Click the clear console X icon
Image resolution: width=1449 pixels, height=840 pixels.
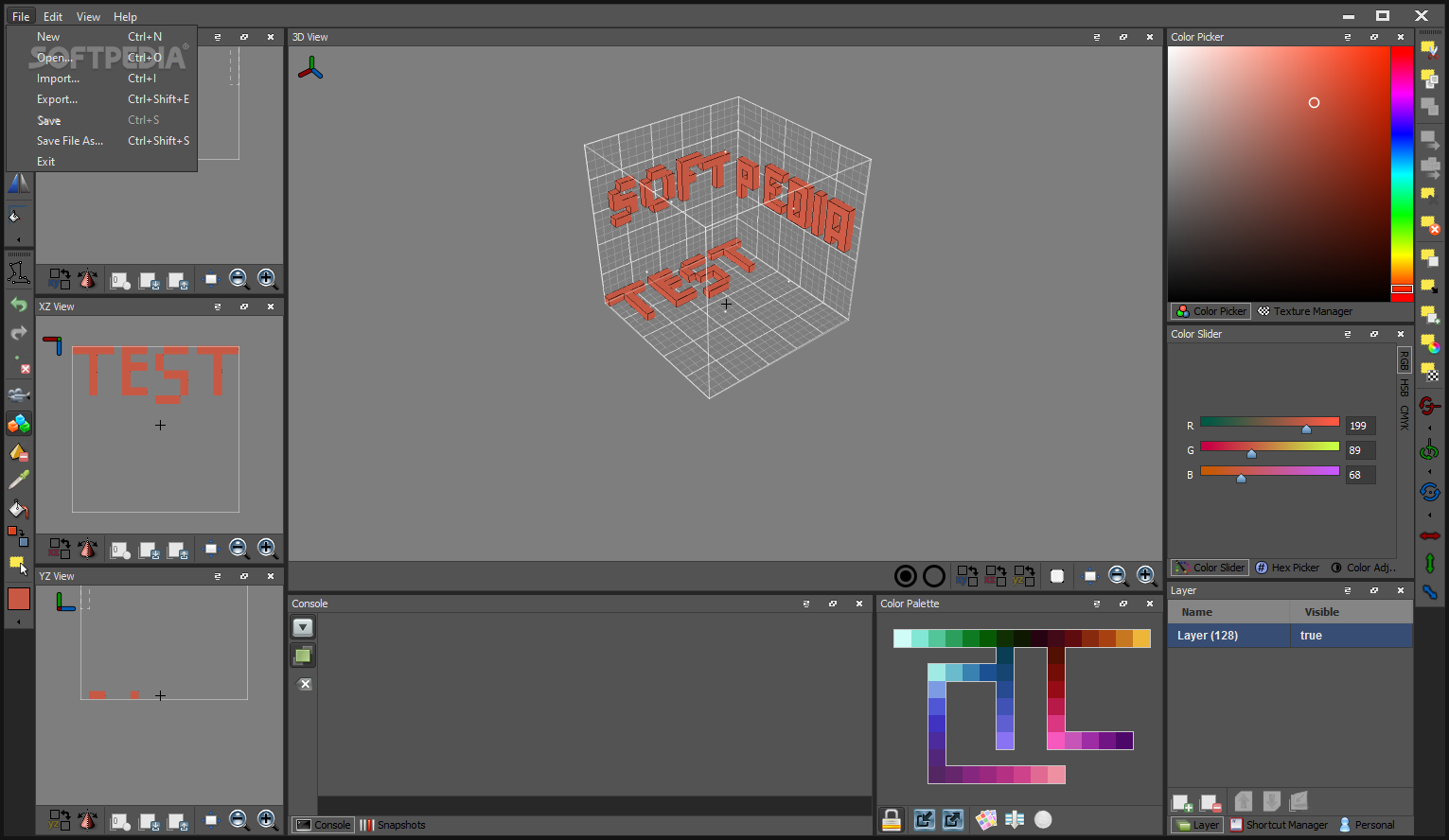coord(304,684)
